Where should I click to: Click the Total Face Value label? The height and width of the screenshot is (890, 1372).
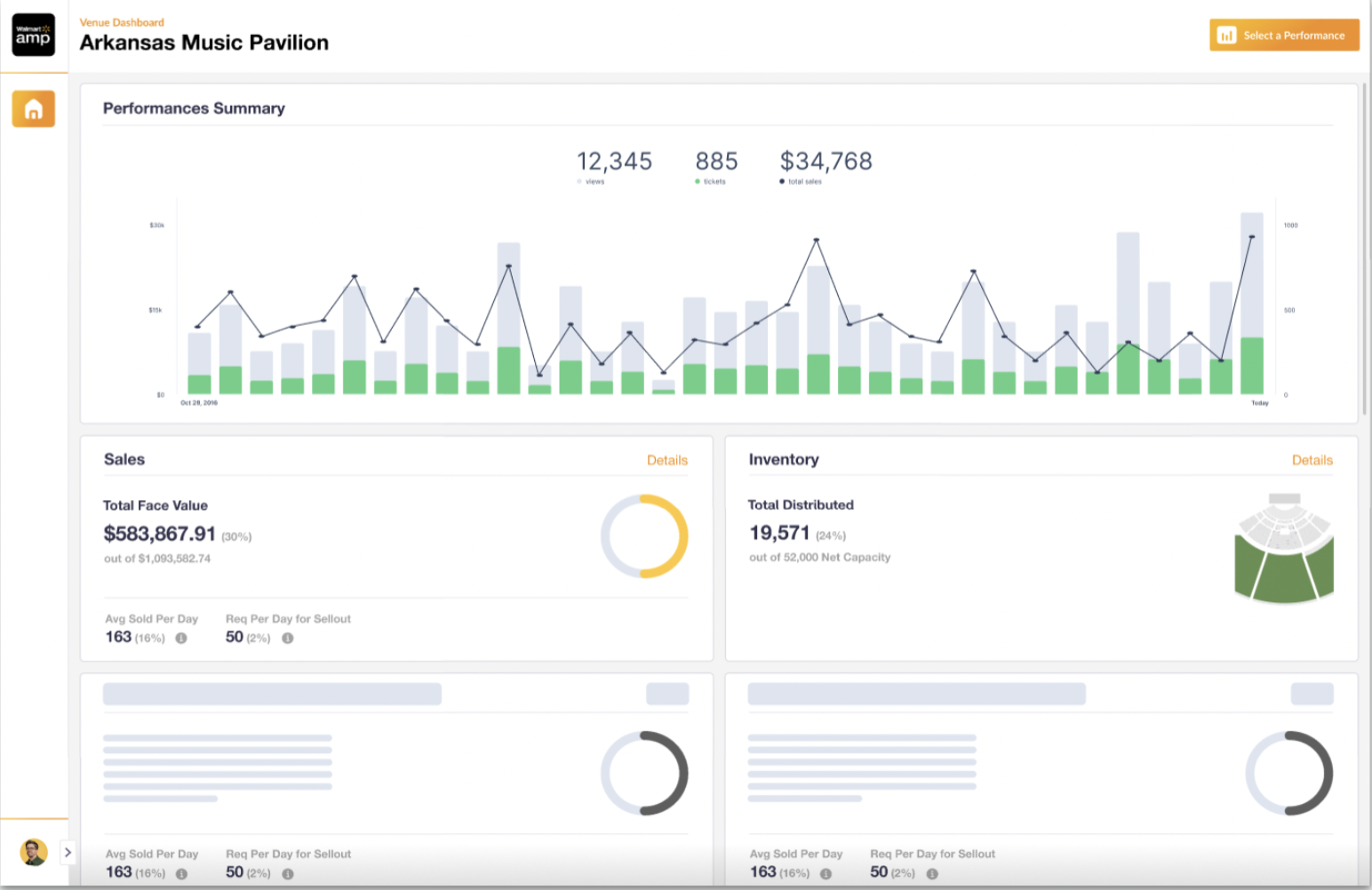156,505
